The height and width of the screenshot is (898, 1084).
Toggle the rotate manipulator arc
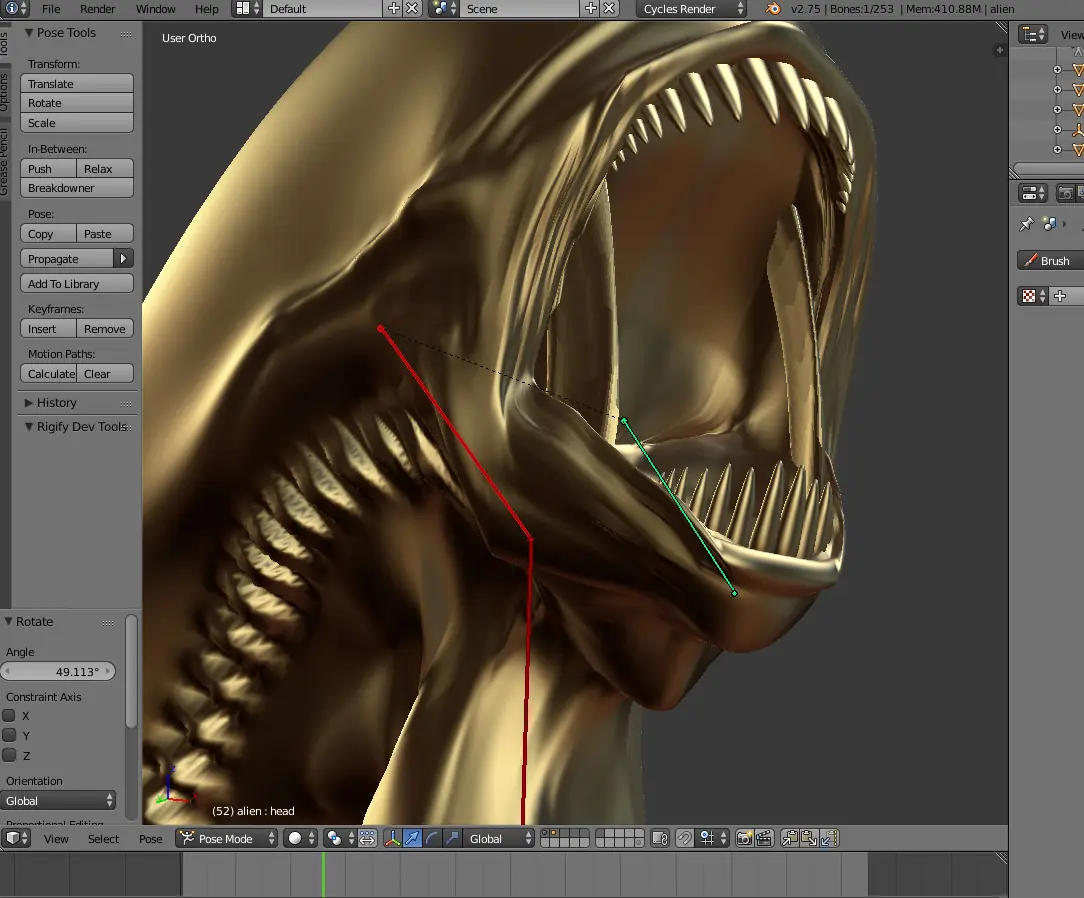(432, 839)
